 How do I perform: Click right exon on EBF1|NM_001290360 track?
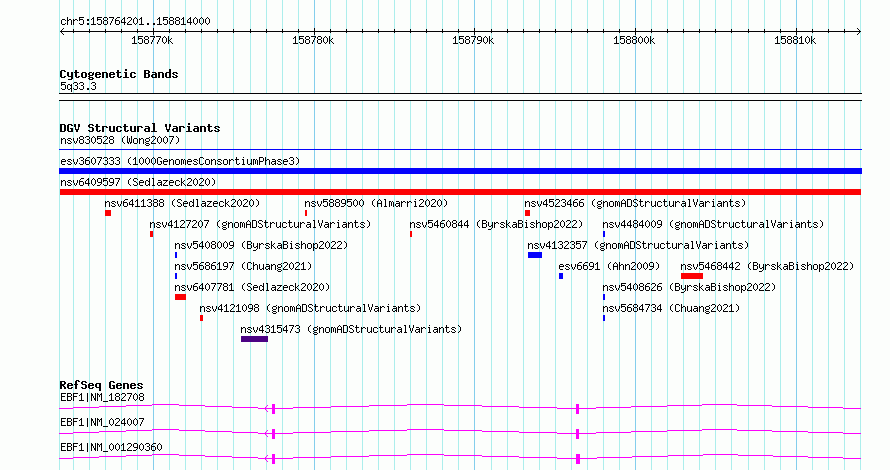[578, 459]
